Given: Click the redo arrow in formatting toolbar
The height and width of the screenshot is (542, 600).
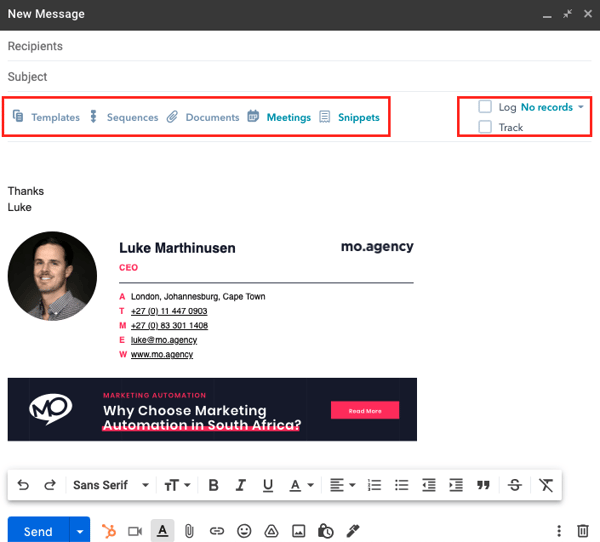Looking at the screenshot, I should point(50,485).
